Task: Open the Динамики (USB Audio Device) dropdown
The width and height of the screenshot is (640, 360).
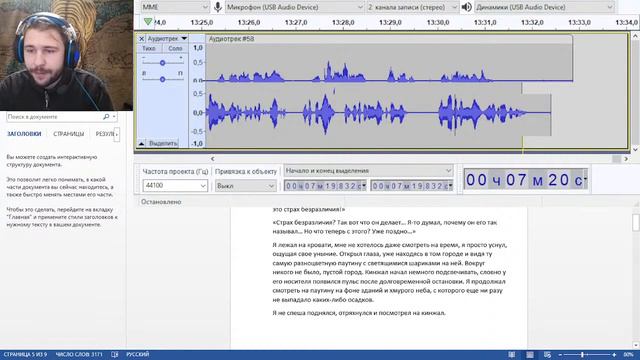Action: pyautogui.click(x=544, y=7)
